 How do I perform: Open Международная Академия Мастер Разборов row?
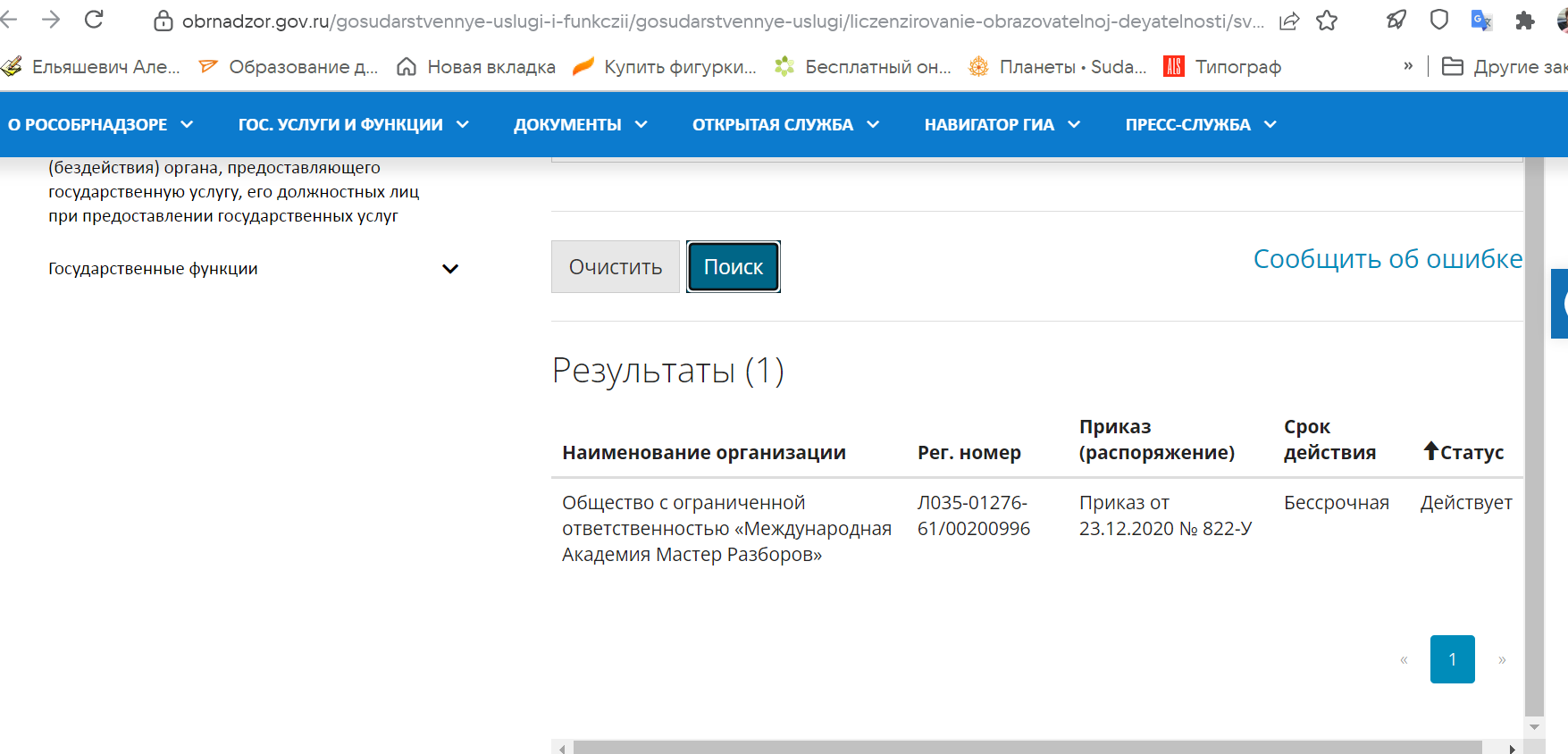(726, 529)
